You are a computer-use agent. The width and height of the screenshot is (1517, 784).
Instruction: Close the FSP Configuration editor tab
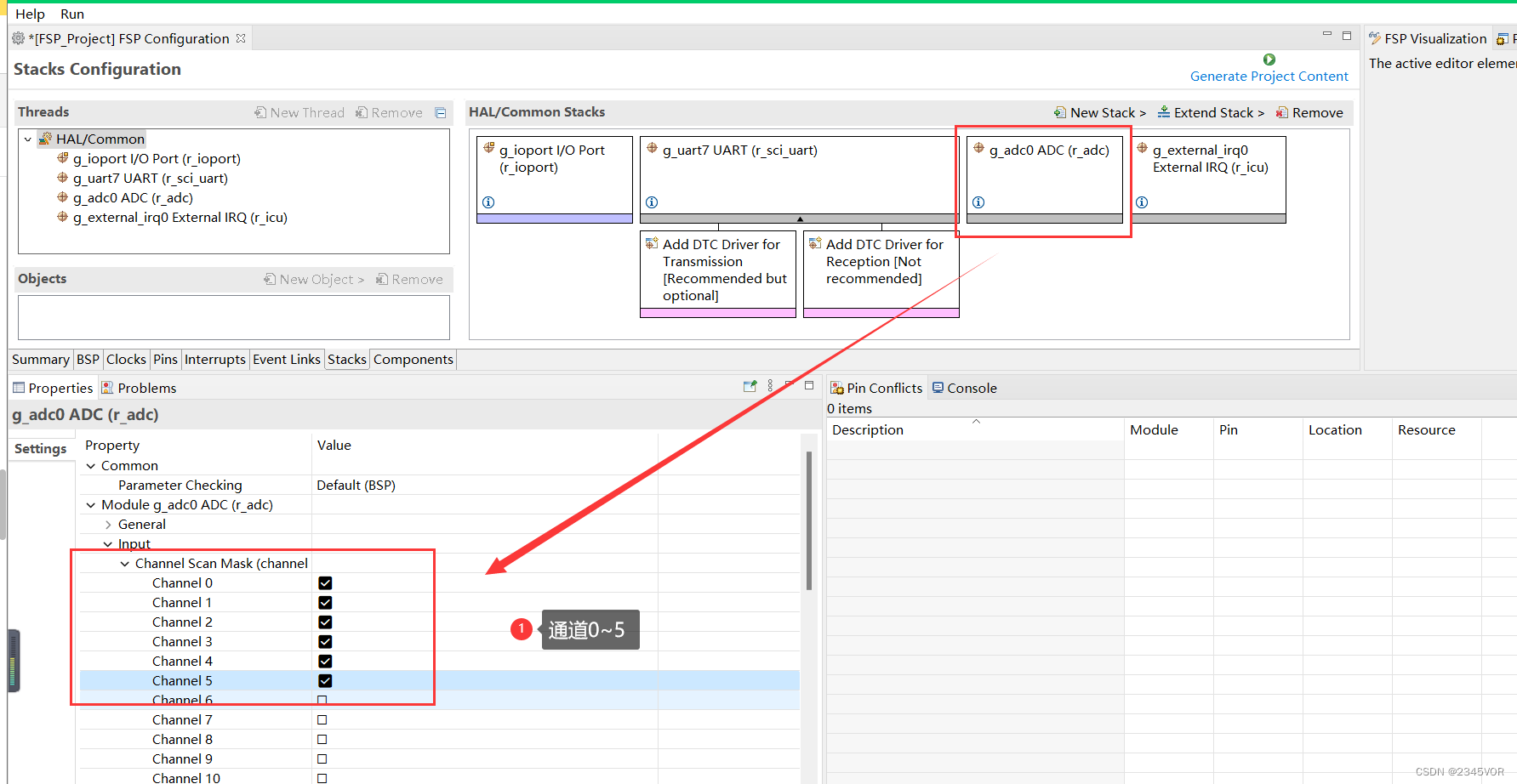coord(241,38)
